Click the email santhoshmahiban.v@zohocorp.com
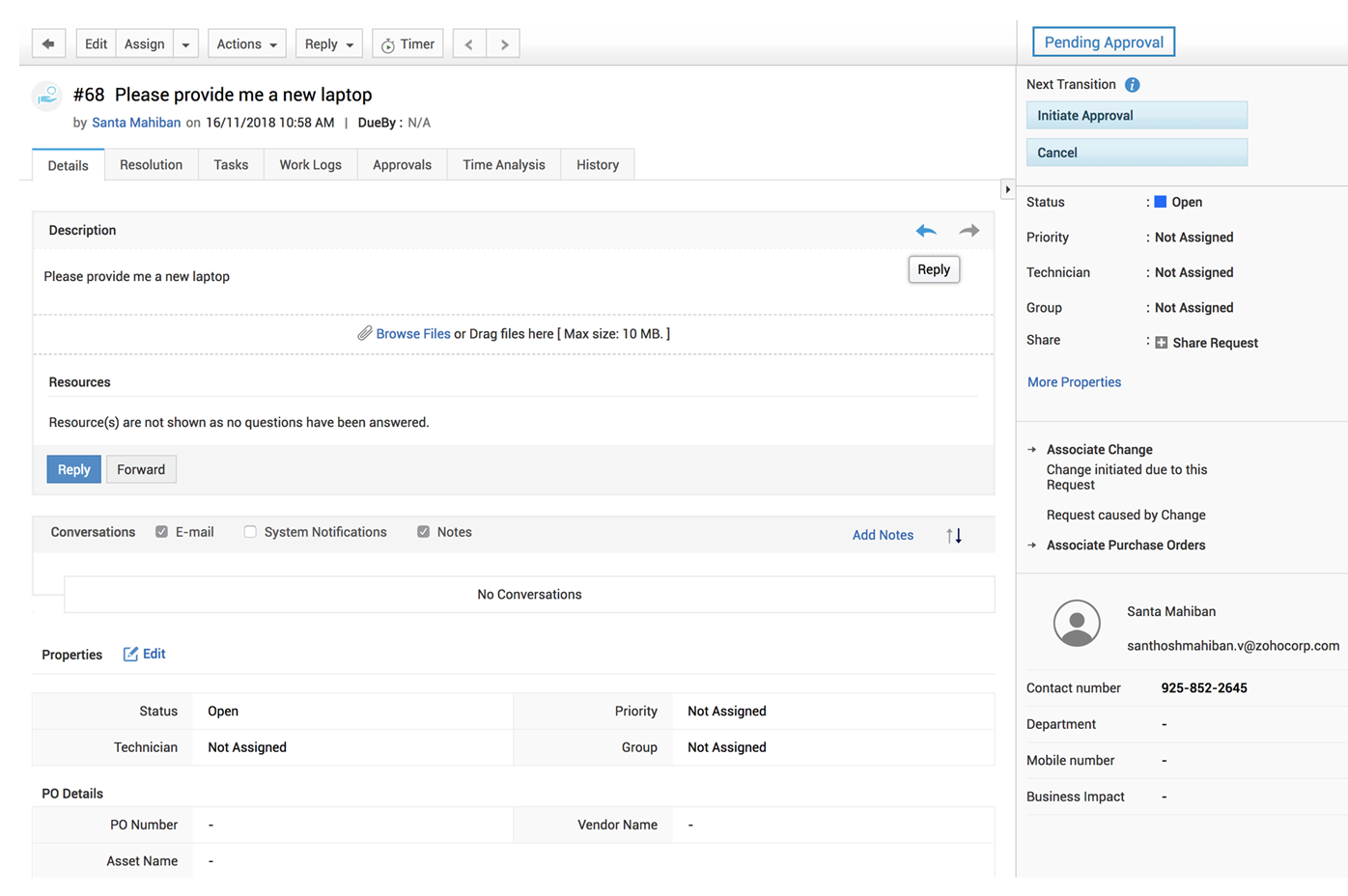 [1233, 646]
